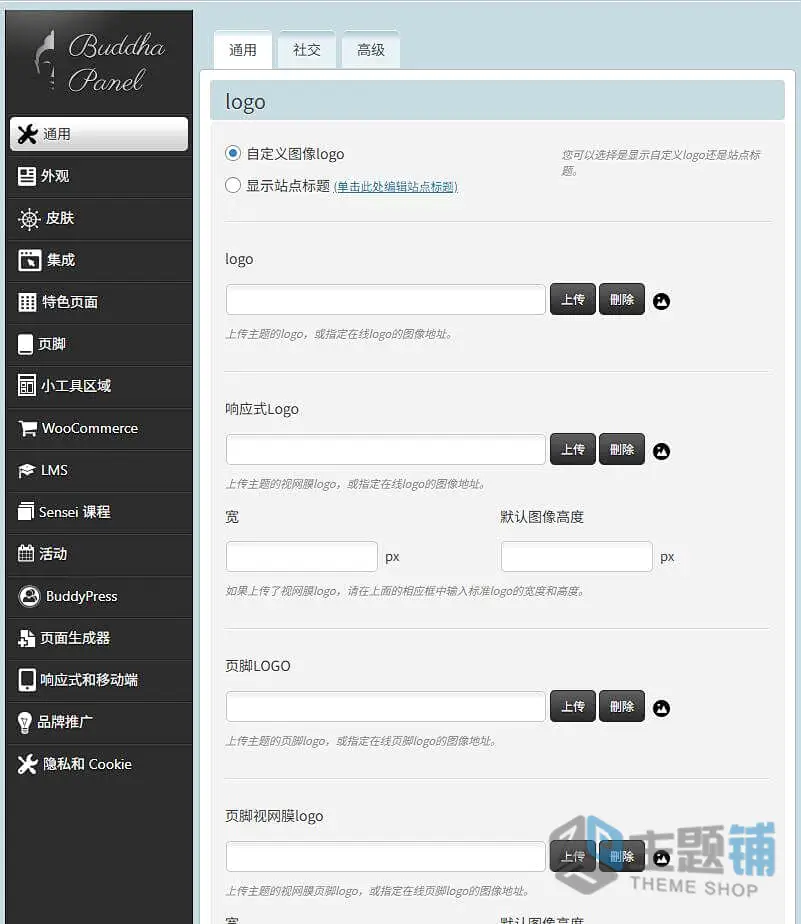Open the 集成 sidebar menu item
801x924 pixels.
point(99,260)
